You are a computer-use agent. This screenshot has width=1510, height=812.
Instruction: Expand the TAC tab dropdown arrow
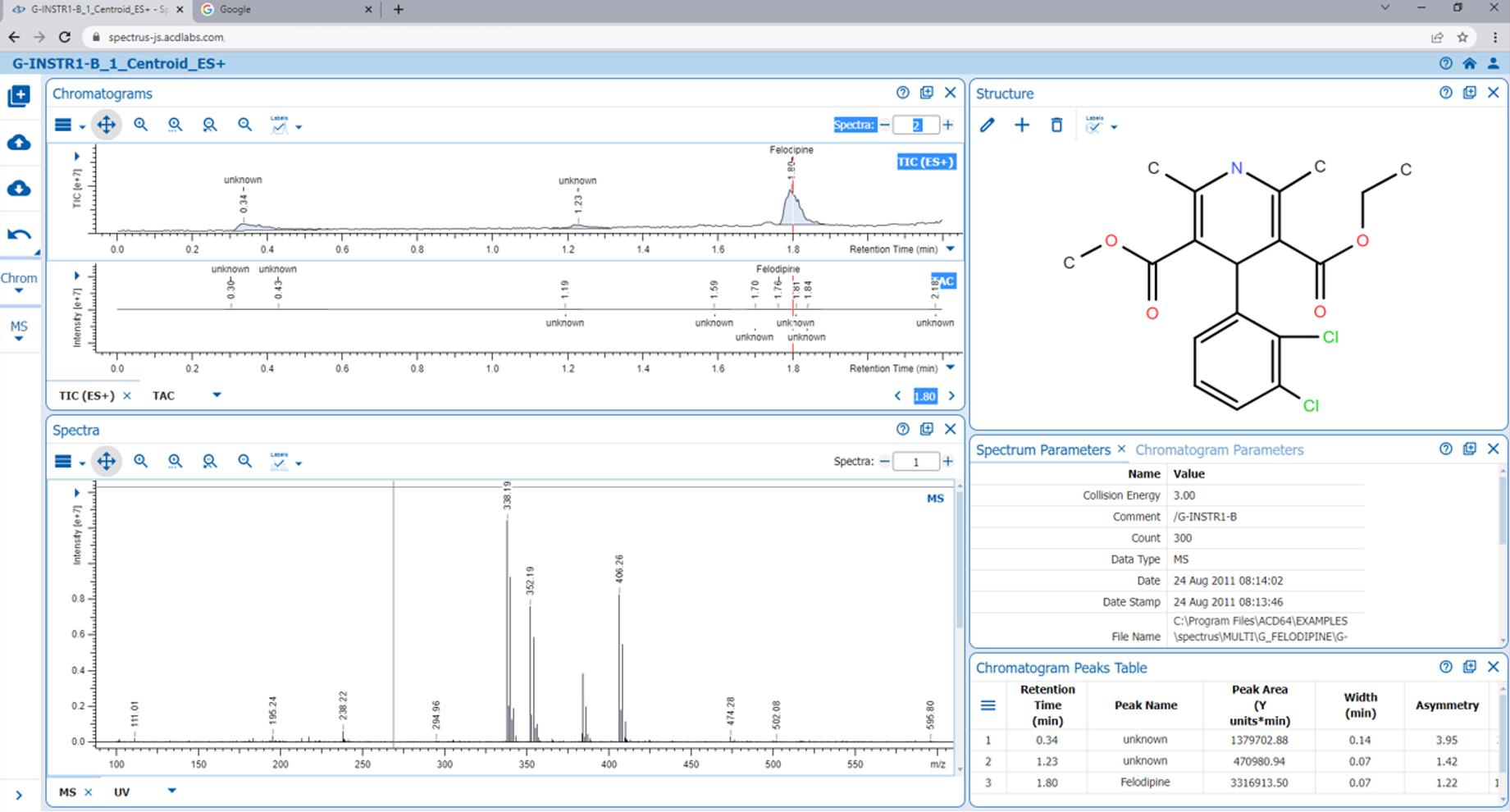pyautogui.click(x=217, y=395)
